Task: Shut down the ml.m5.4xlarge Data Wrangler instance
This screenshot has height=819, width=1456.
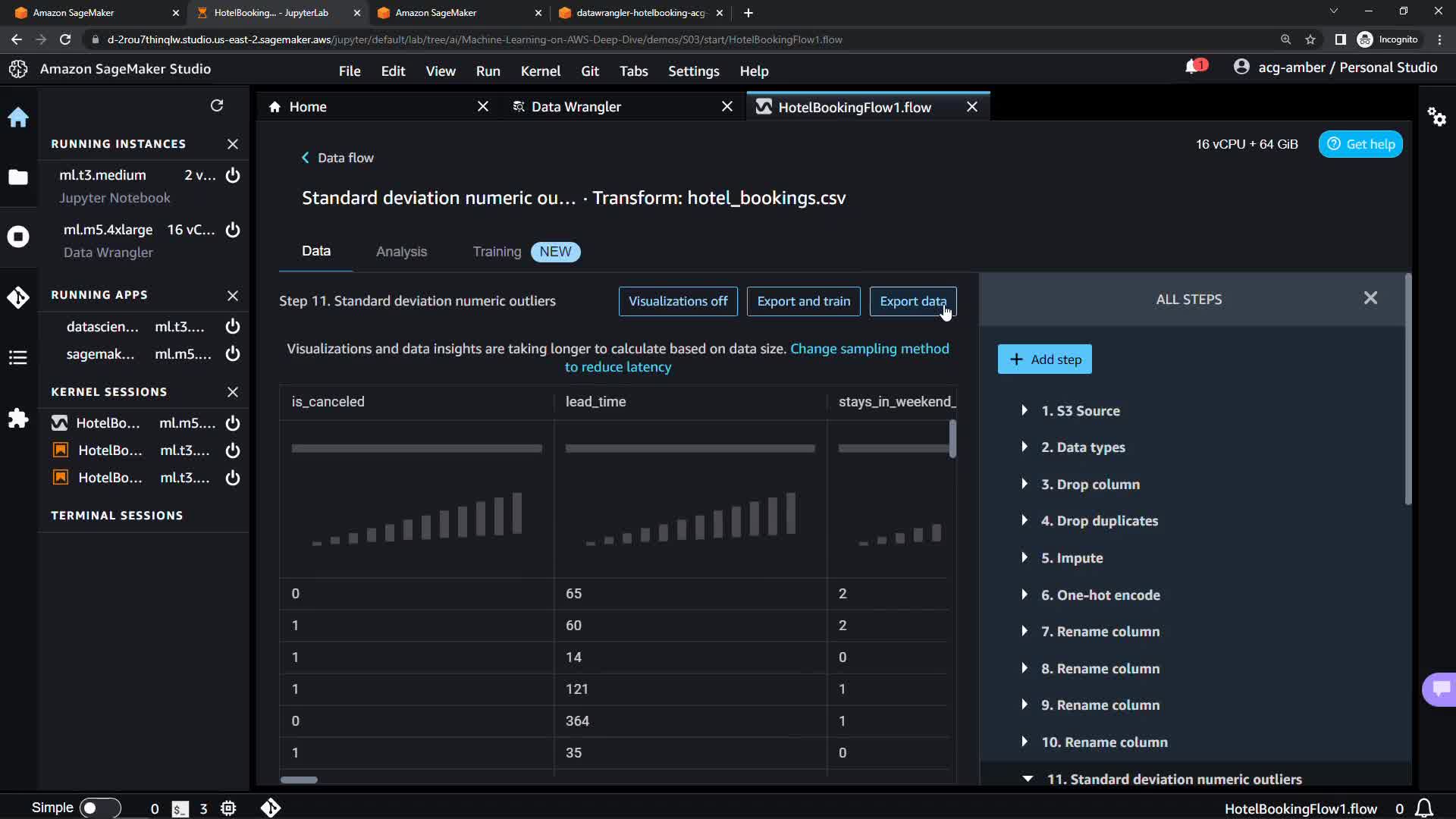Action: coord(233,230)
